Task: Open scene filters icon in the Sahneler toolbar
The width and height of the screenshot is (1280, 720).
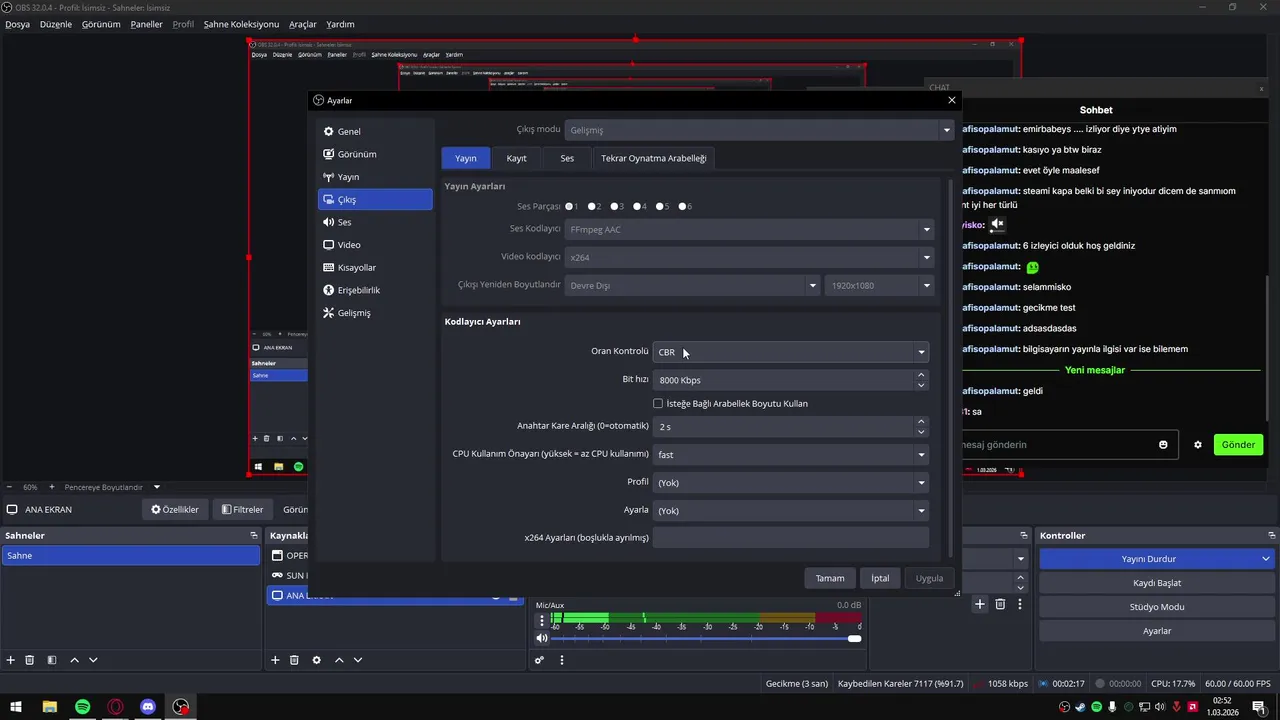Action: click(x=52, y=660)
